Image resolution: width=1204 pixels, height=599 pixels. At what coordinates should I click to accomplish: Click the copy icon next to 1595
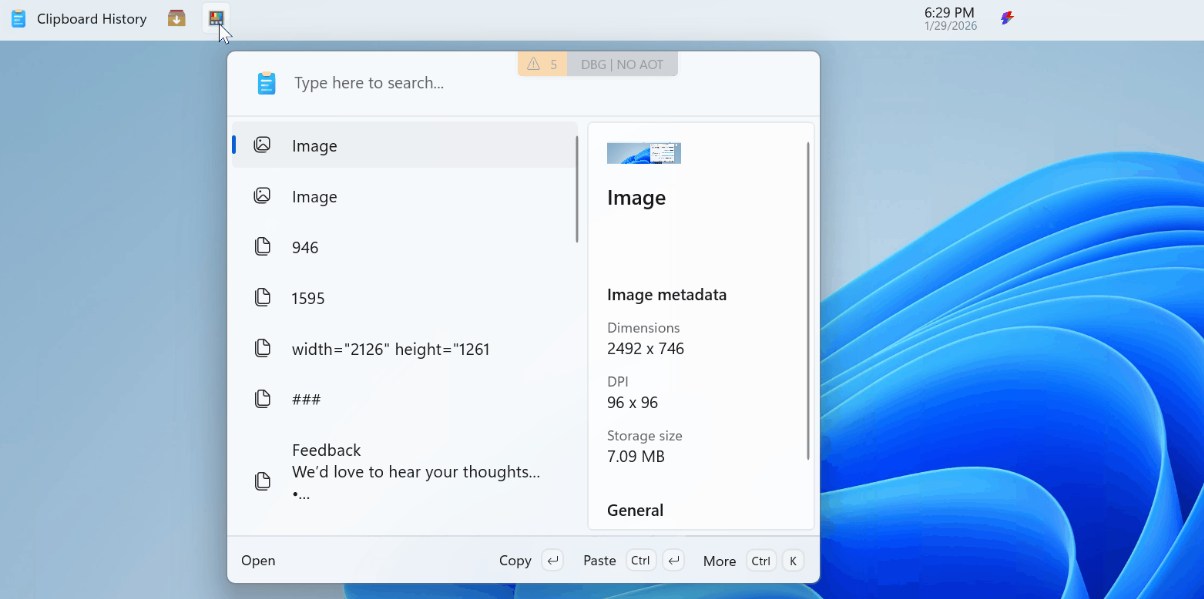pyautogui.click(x=262, y=297)
